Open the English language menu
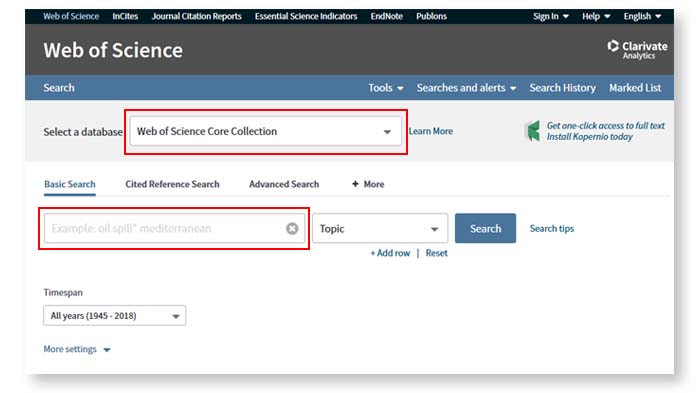The height and width of the screenshot is (393, 700). [x=642, y=17]
